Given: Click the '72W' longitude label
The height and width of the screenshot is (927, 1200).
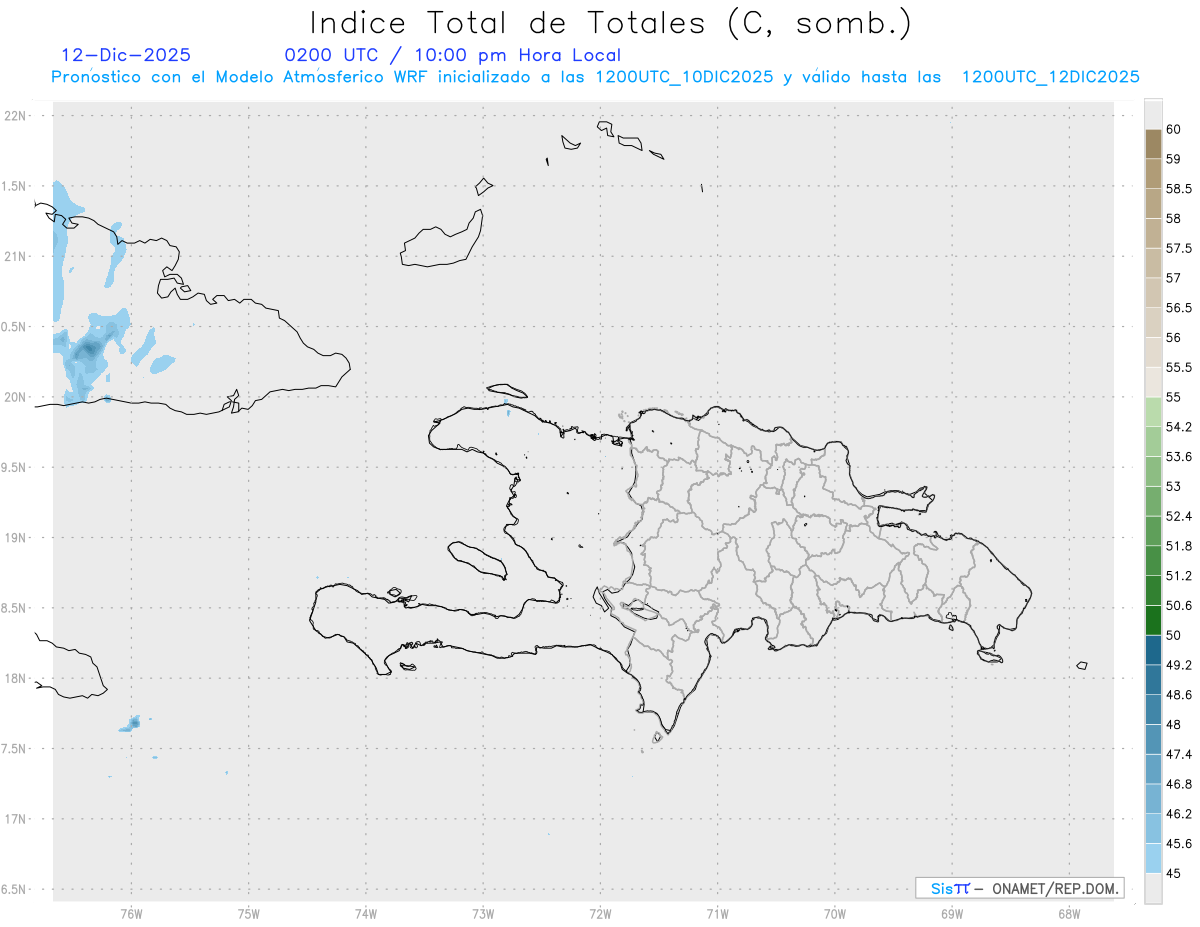Looking at the screenshot, I should coord(600,914).
